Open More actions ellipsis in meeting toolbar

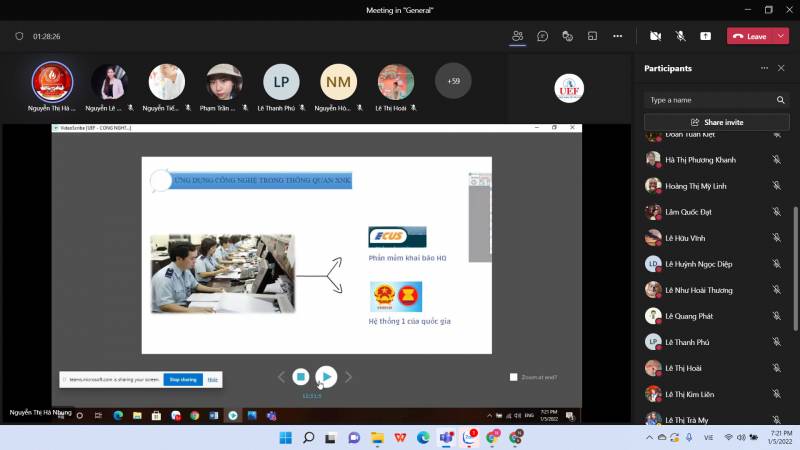tap(617, 36)
